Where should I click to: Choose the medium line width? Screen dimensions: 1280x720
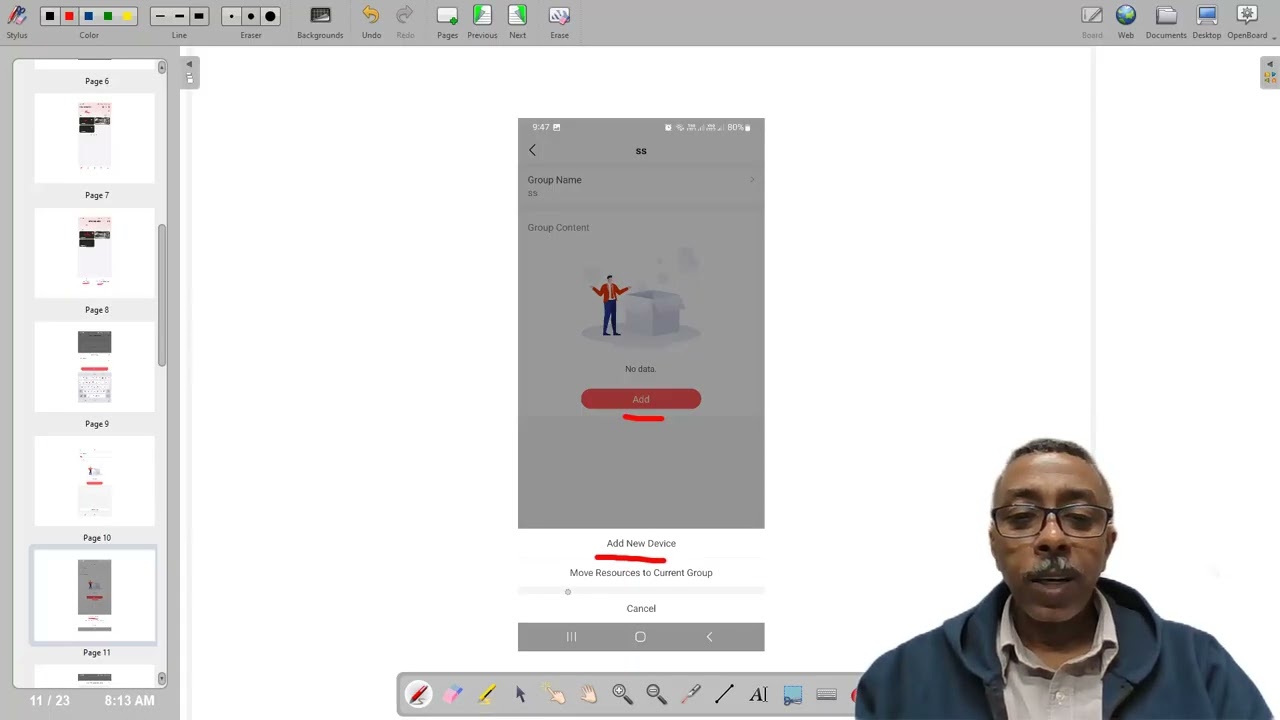pyautogui.click(x=179, y=16)
